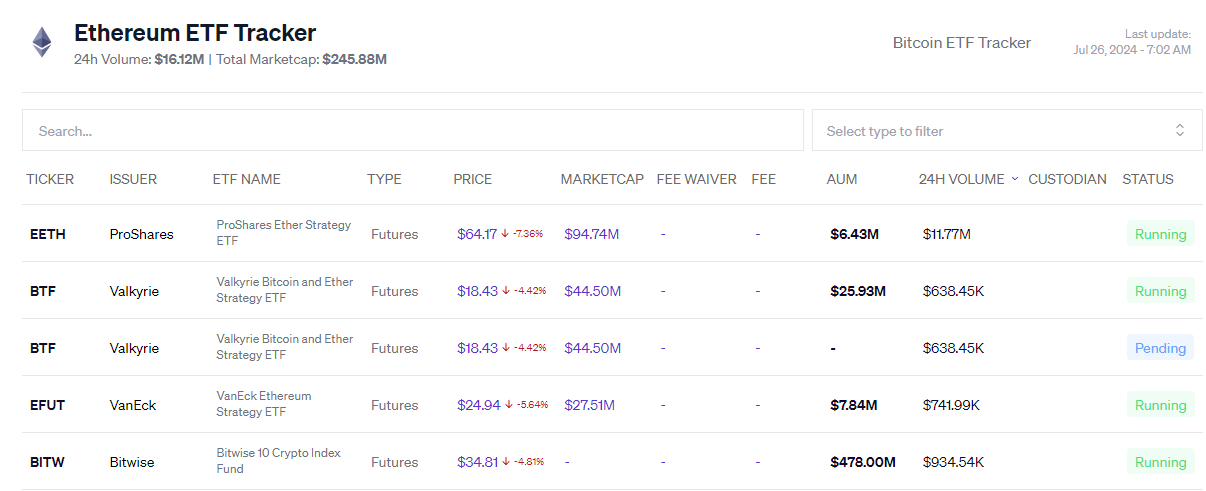Sort by the 24H VOLUME column header
Viewport: 1206px width, 491px height.
coord(961,179)
